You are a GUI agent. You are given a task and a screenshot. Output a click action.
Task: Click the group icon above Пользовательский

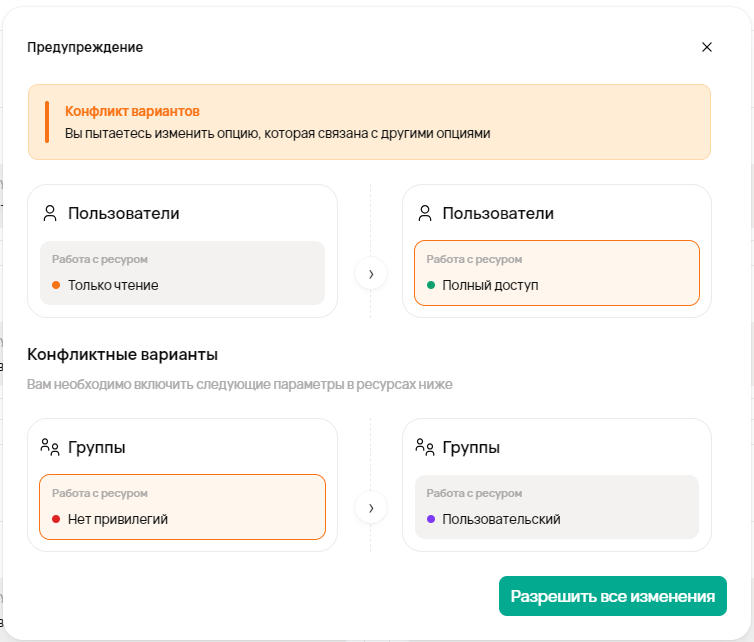pyautogui.click(x=424, y=447)
